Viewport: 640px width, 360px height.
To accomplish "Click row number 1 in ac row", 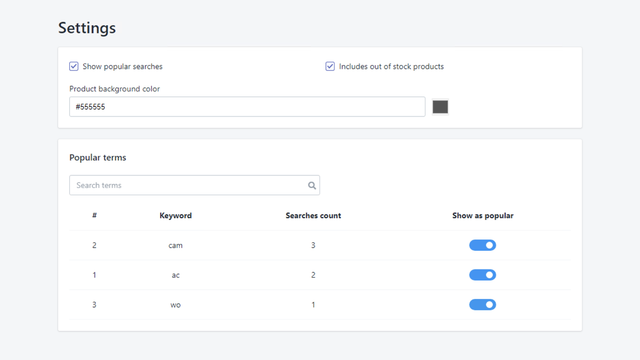I will (x=94, y=275).
